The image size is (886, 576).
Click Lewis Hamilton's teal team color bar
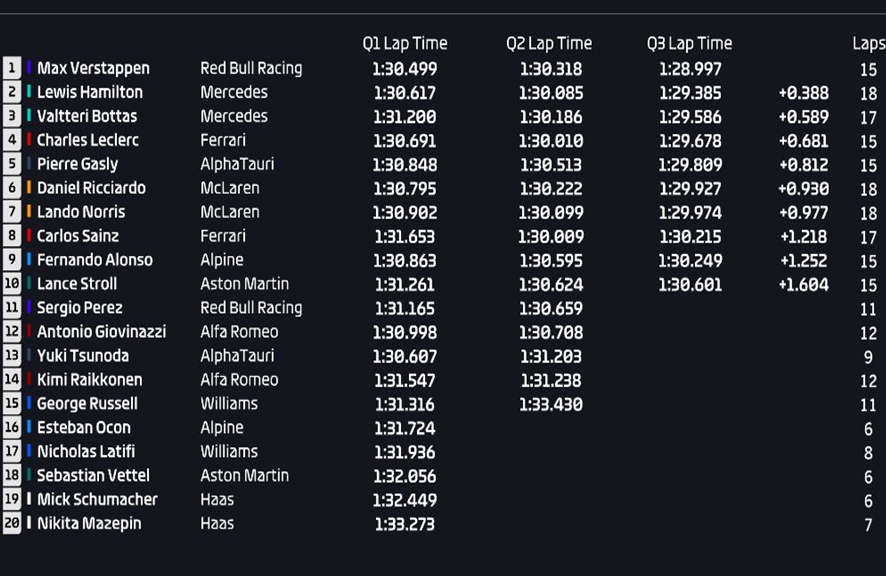pos(29,92)
